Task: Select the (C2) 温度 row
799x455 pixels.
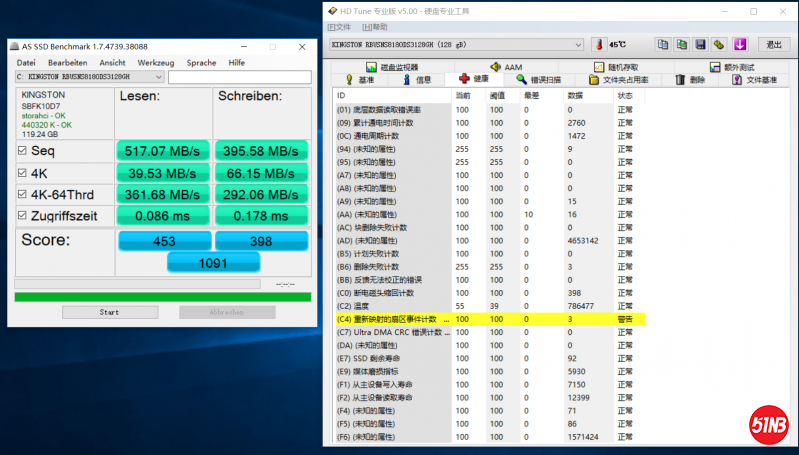Action: pos(490,306)
